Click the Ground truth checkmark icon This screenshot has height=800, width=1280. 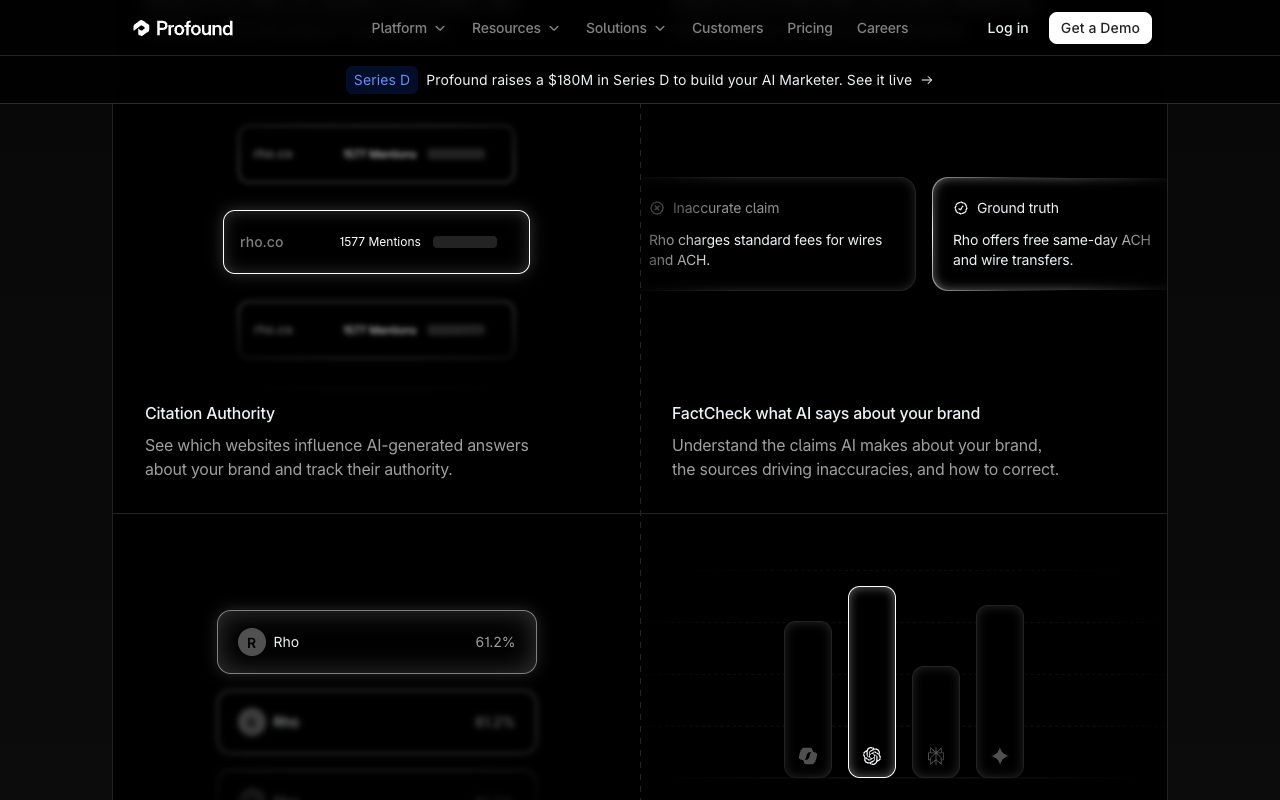click(x=961, y=208)
